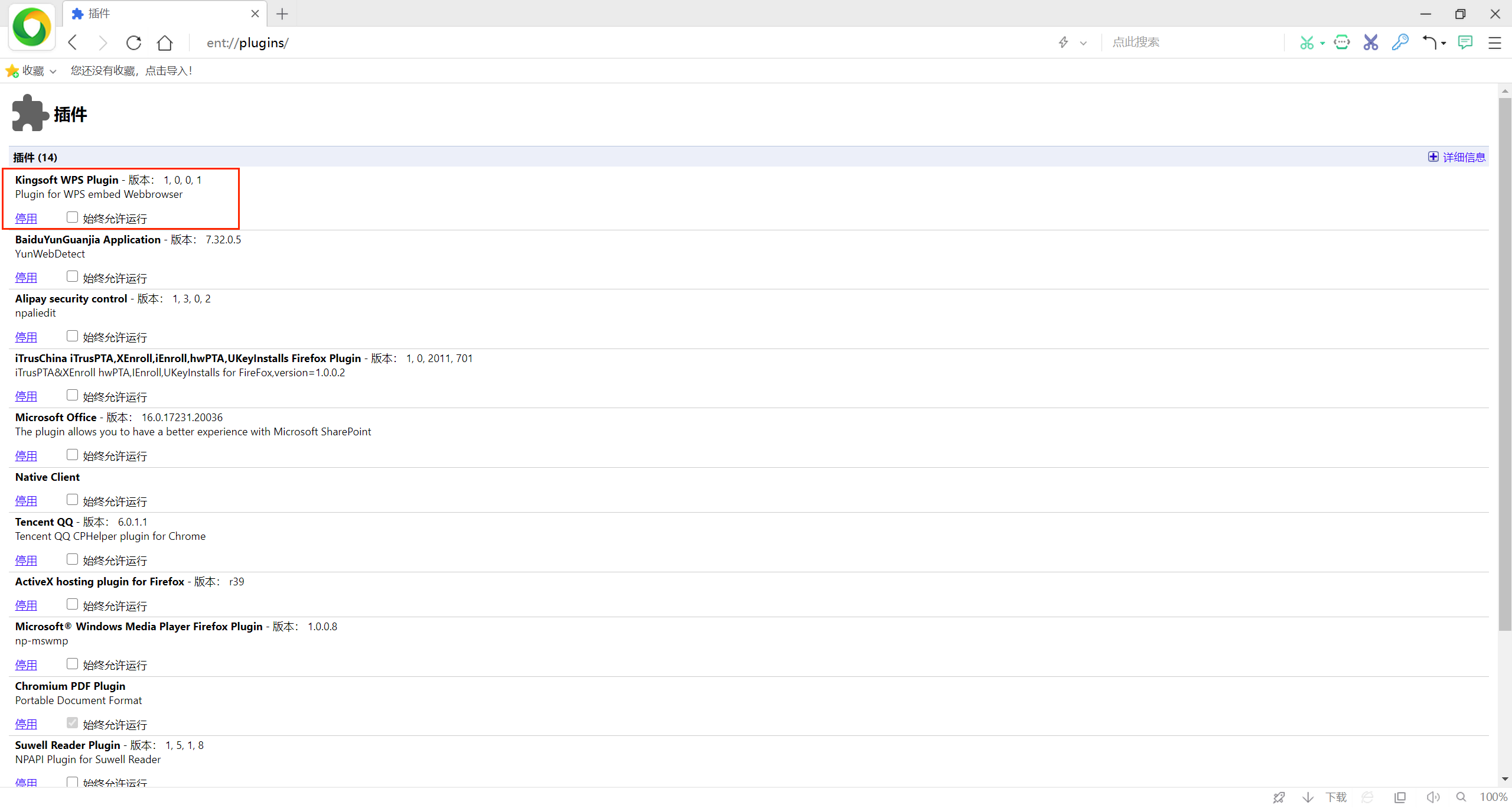Check 始终允许运行 for Alipay security control

(x=72, y=336)
